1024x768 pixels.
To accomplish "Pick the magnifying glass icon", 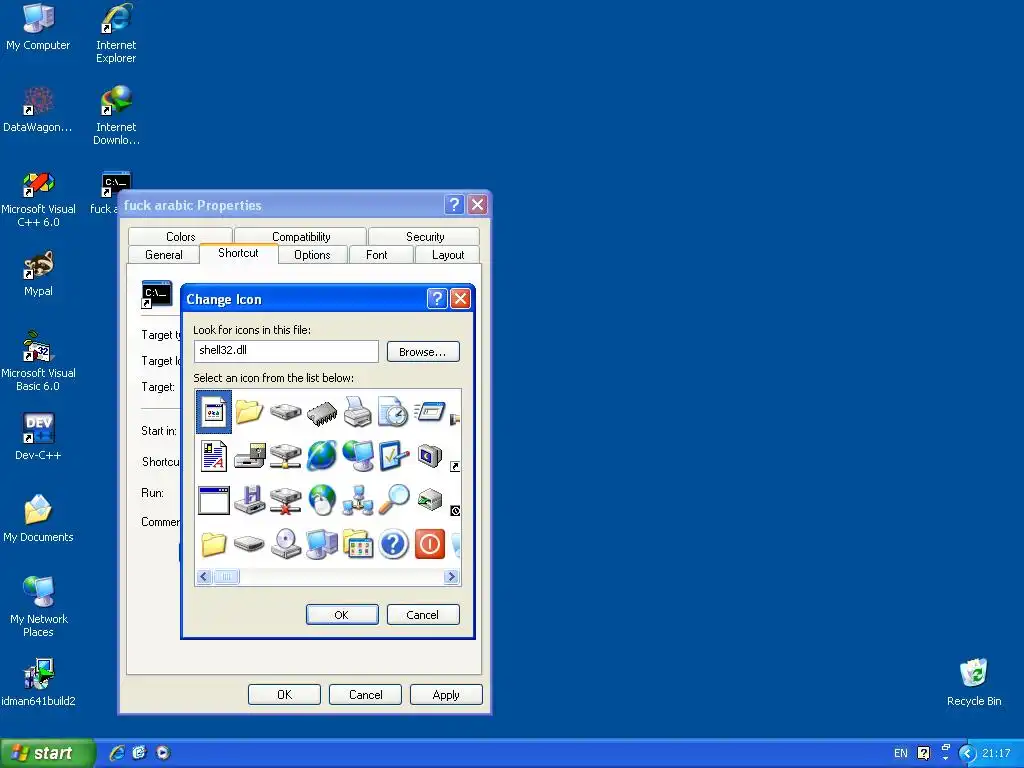I will click(x=394, y=500).
